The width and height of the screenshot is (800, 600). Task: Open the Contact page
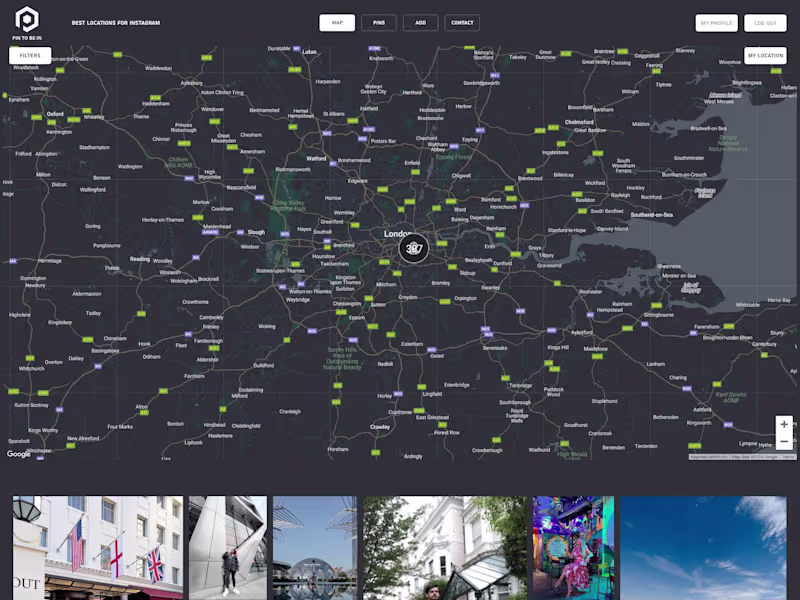pos(462,22)
